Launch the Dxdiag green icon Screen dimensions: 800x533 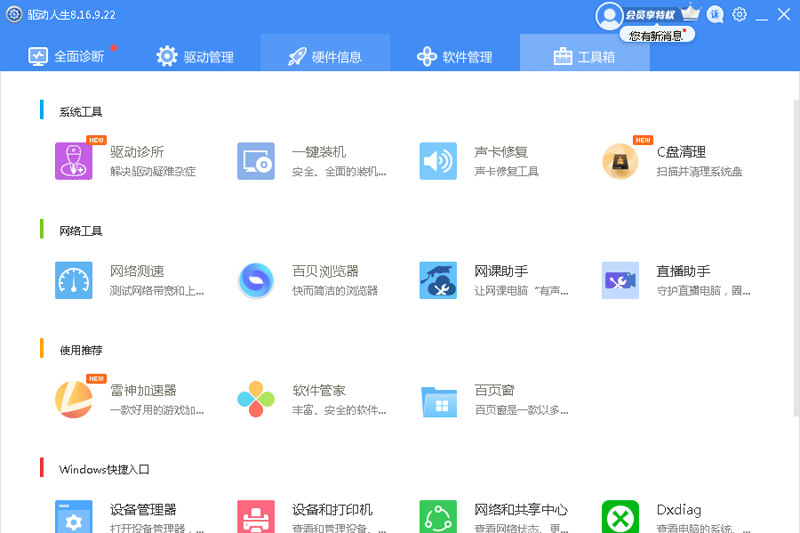click(x=620, y=517)
